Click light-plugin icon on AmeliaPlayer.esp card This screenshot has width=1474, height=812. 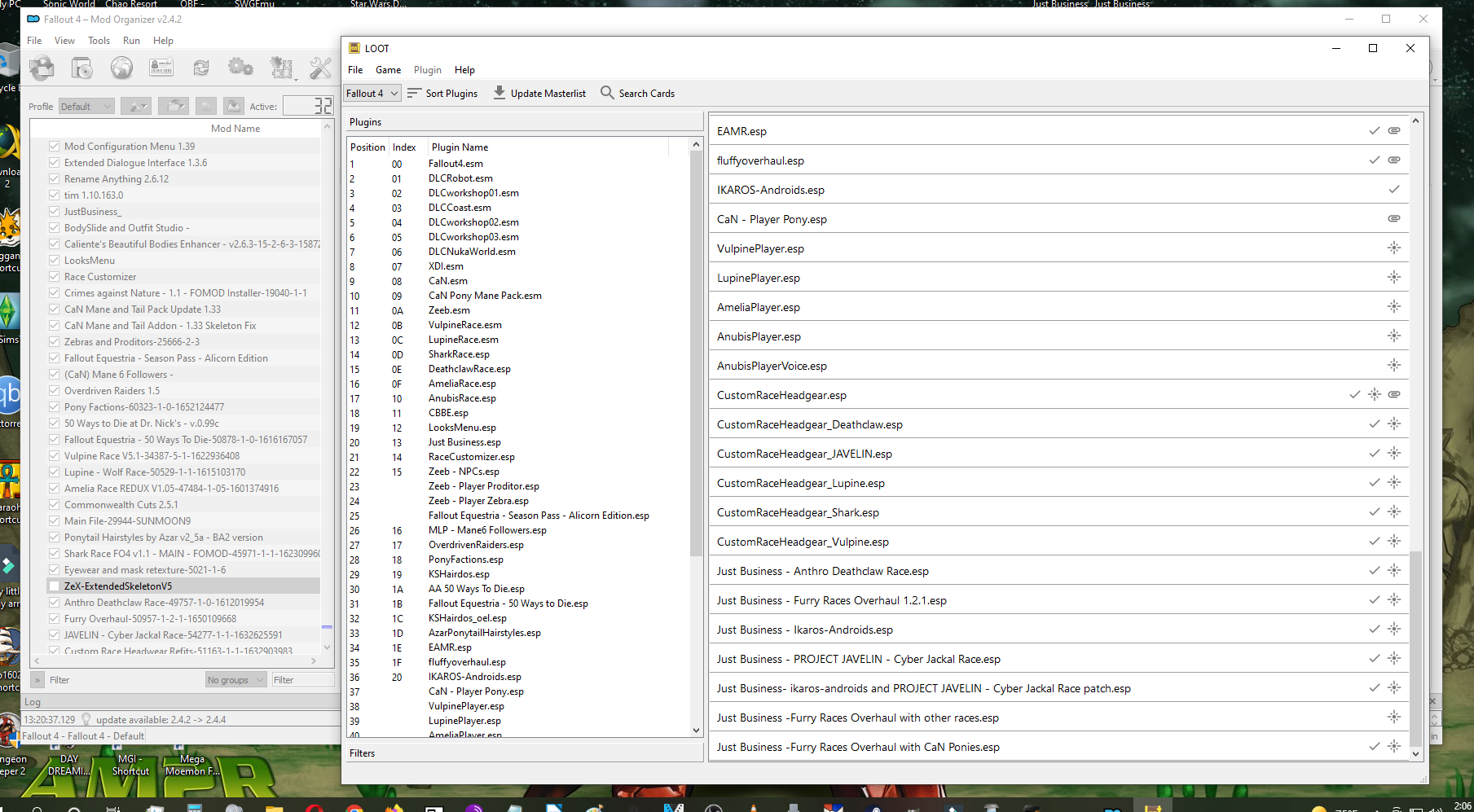[1394, 306]
